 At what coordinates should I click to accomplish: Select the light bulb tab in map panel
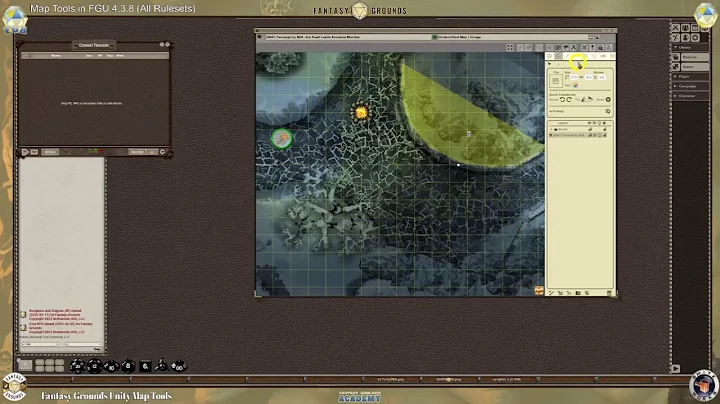594,56
